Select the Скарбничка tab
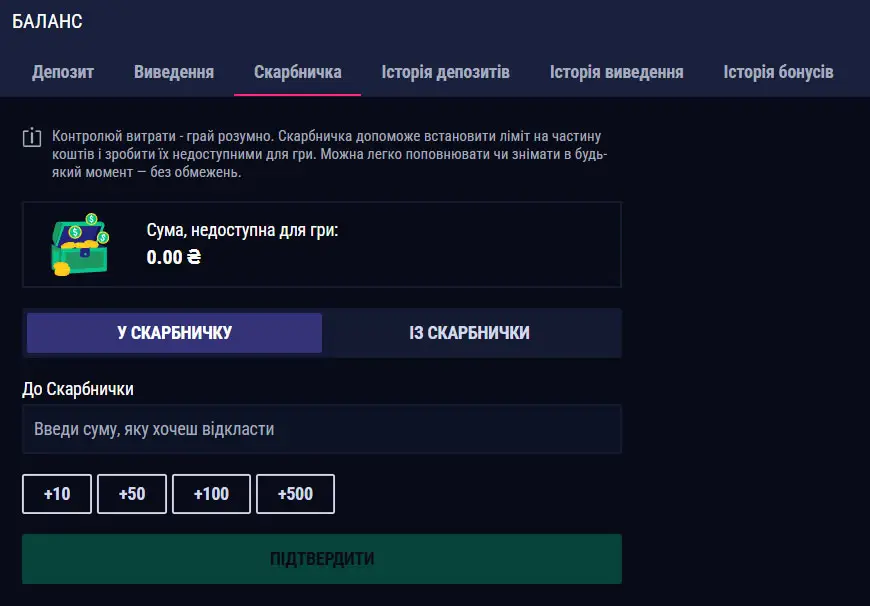The height and width of the screenshot is (606, 870). pos(297,72)
